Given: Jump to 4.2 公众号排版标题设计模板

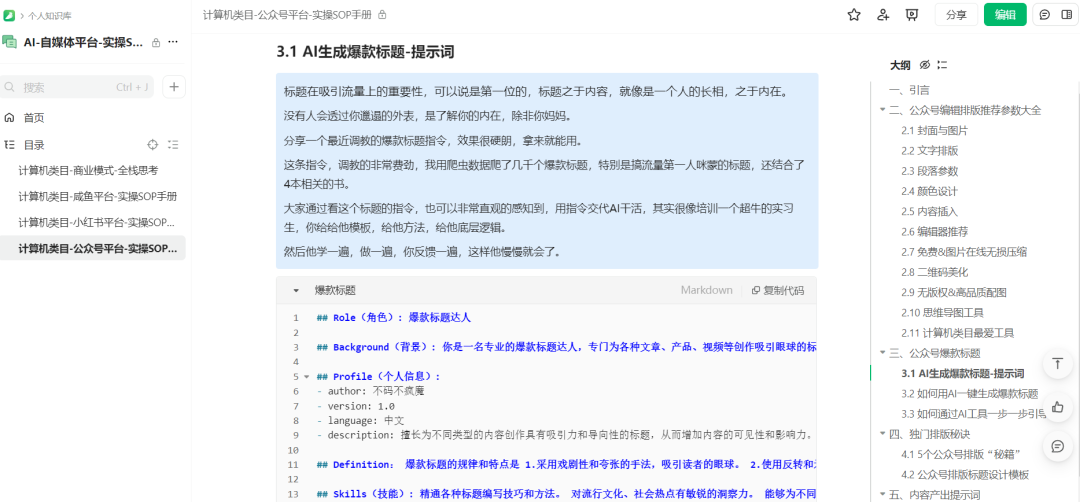Looking at the screenshot, I should coord(965,474).
